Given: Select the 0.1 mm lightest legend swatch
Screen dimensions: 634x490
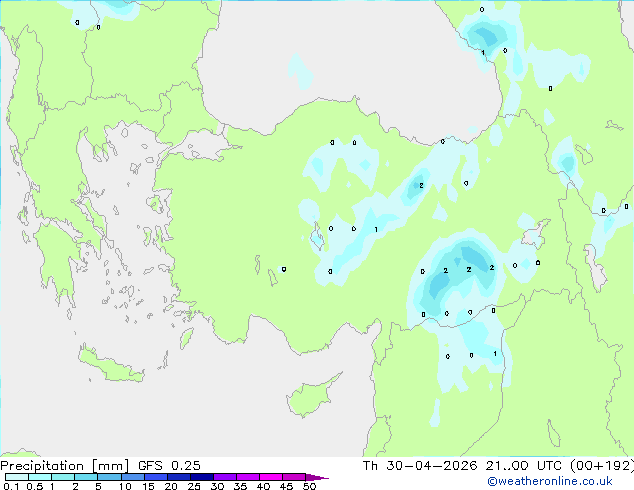Looking at the screenshot, I should point(17,477).
